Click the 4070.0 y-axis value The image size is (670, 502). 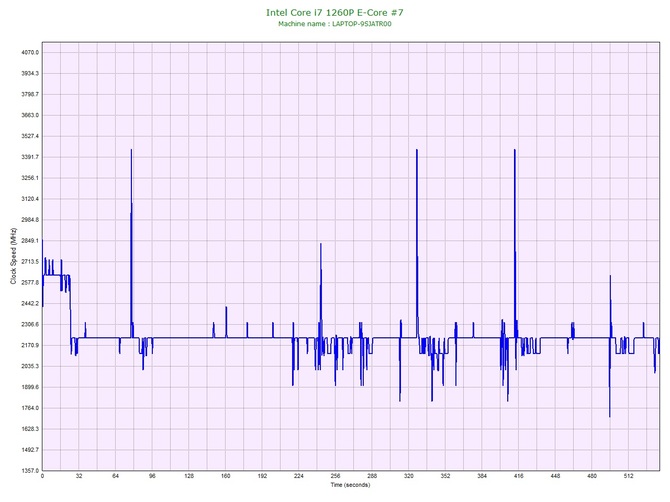pos(30,53)
